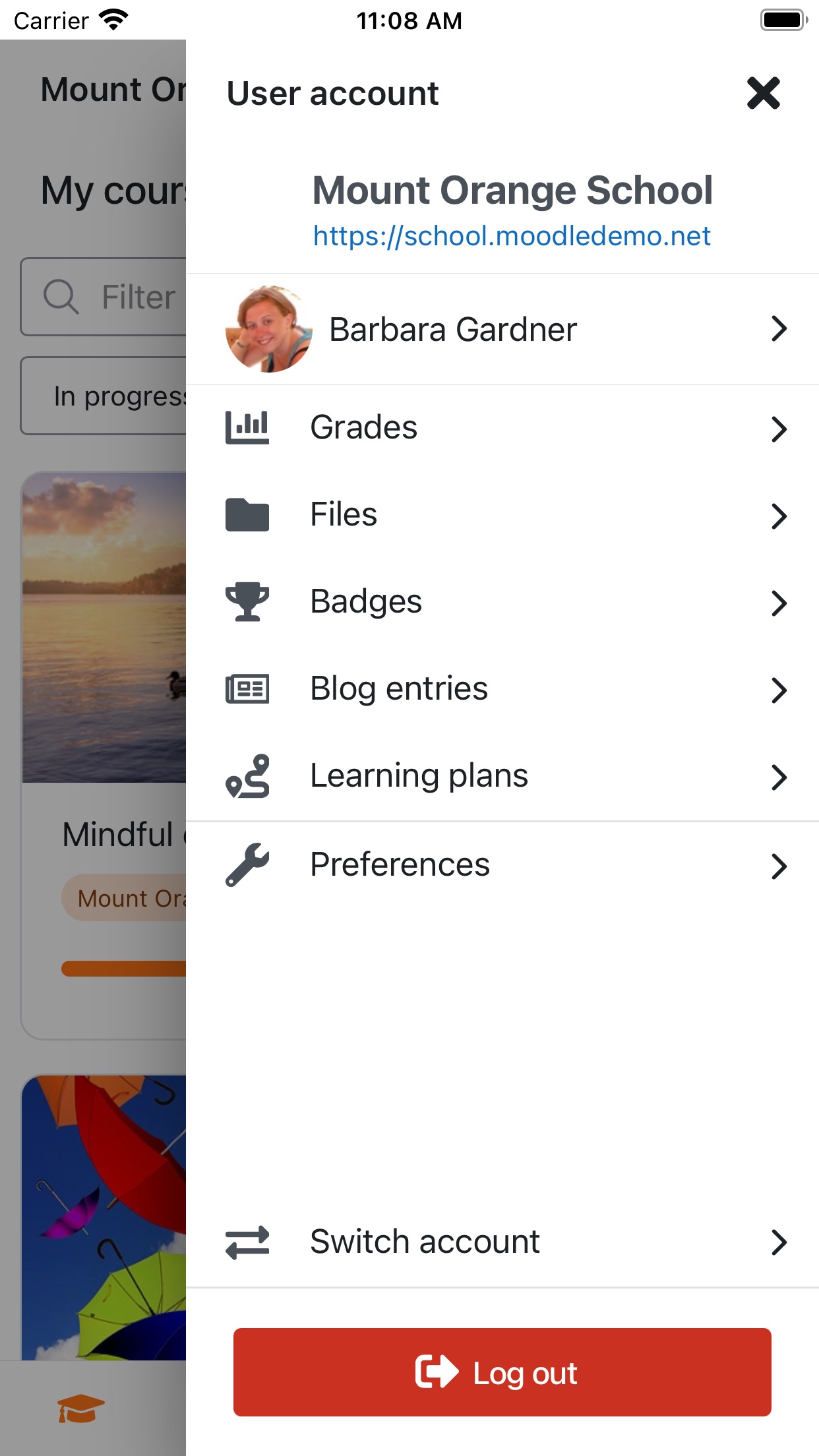Screen dimensions: 819x1456
Task: Click the Learning plans route icon
Action: 247,776
